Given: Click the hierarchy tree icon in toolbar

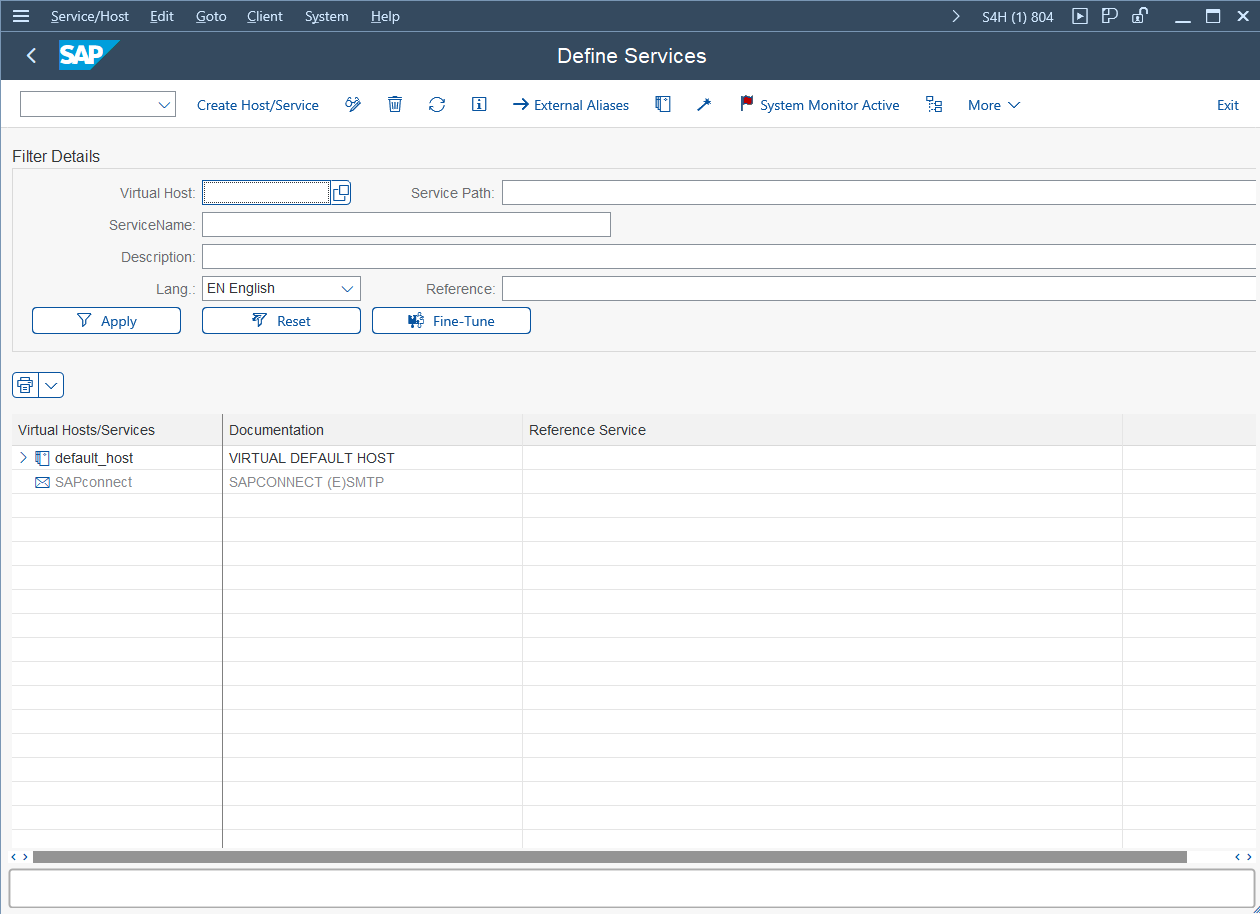Looking at the screenshot, I should click(934, 105).
